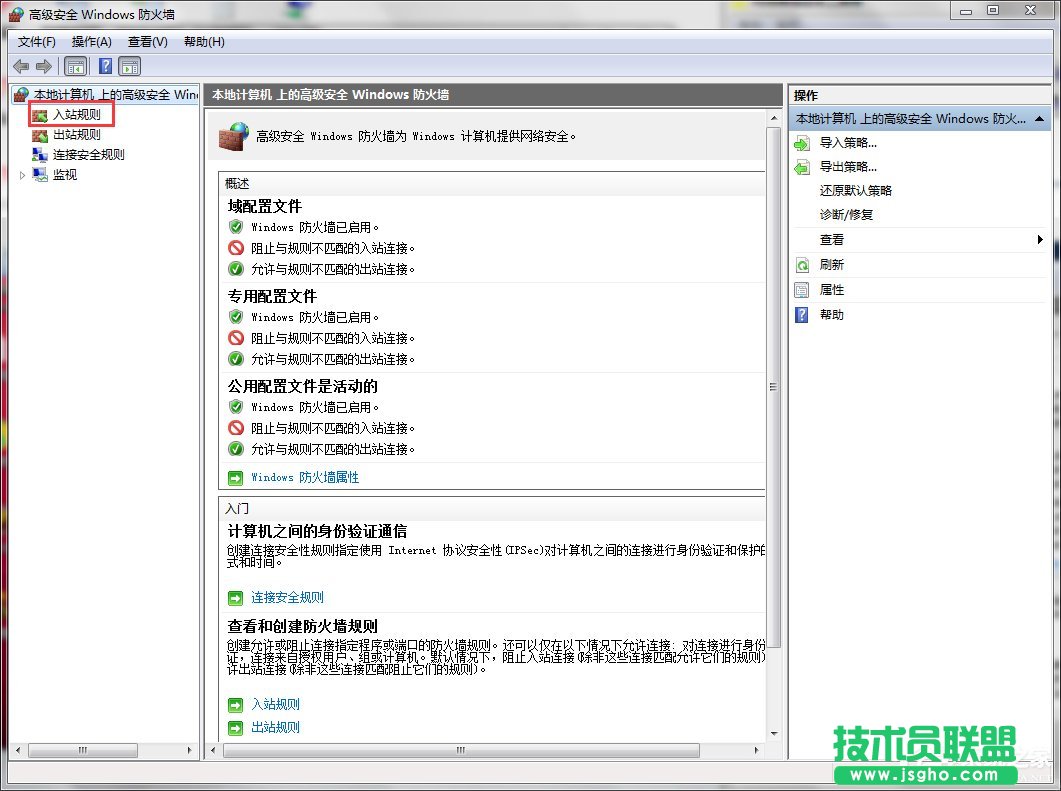选择左侧树中的监视节点
The image size is (1061, 791).
(64, 175)
